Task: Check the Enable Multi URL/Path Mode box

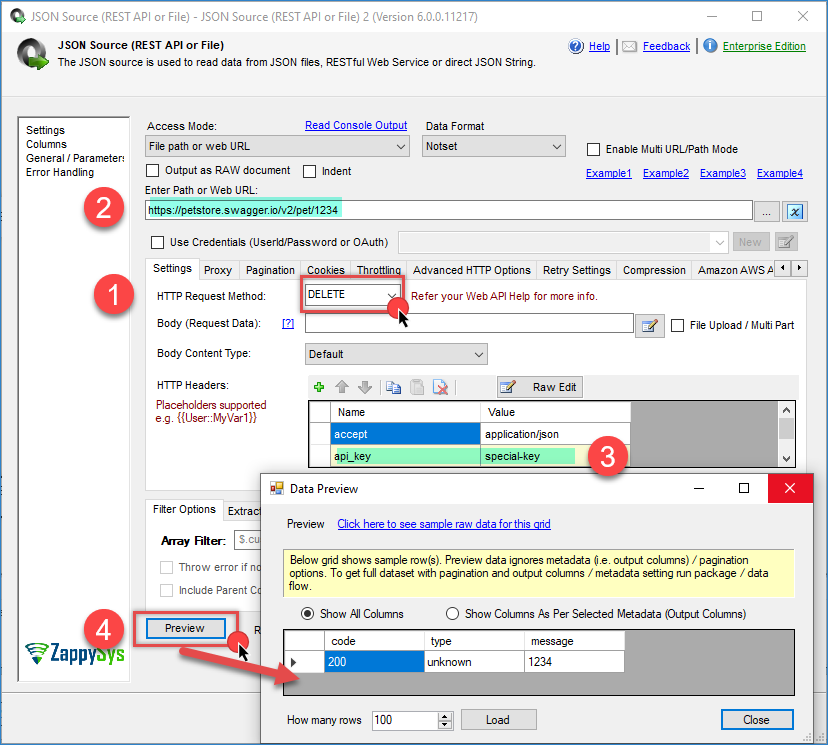Action: tap(594, 149)
